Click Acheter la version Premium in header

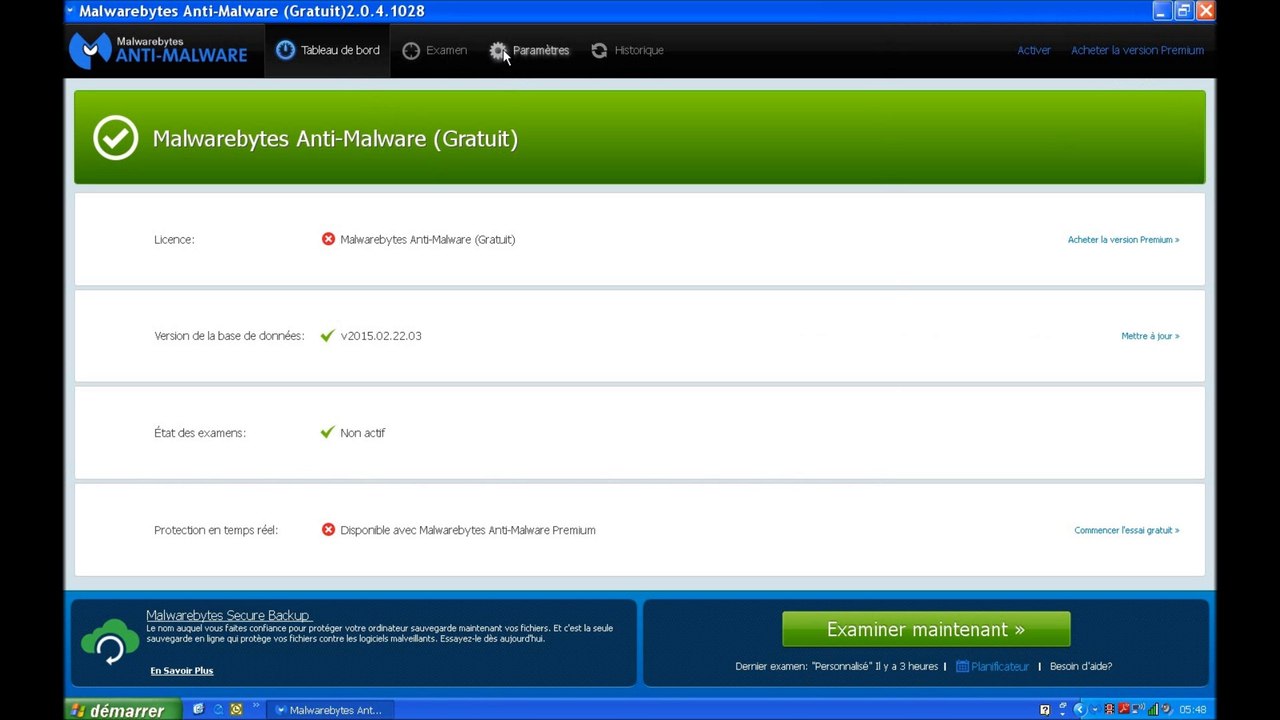(1137, 50)
